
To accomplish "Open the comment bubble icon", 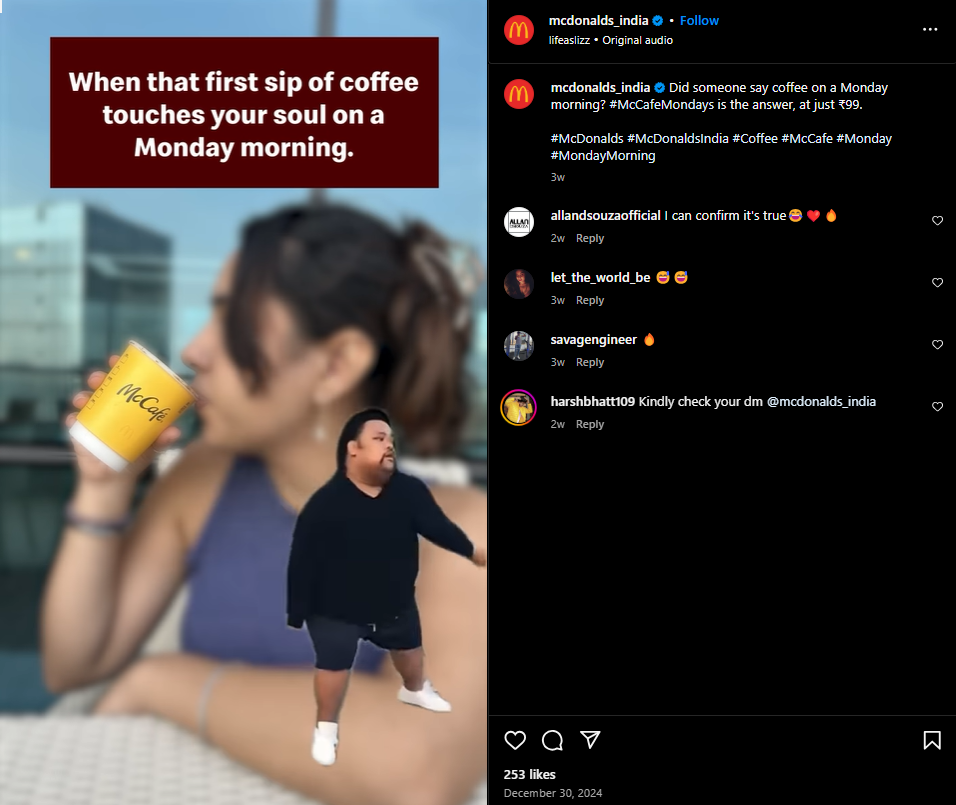I will point(552,740).
